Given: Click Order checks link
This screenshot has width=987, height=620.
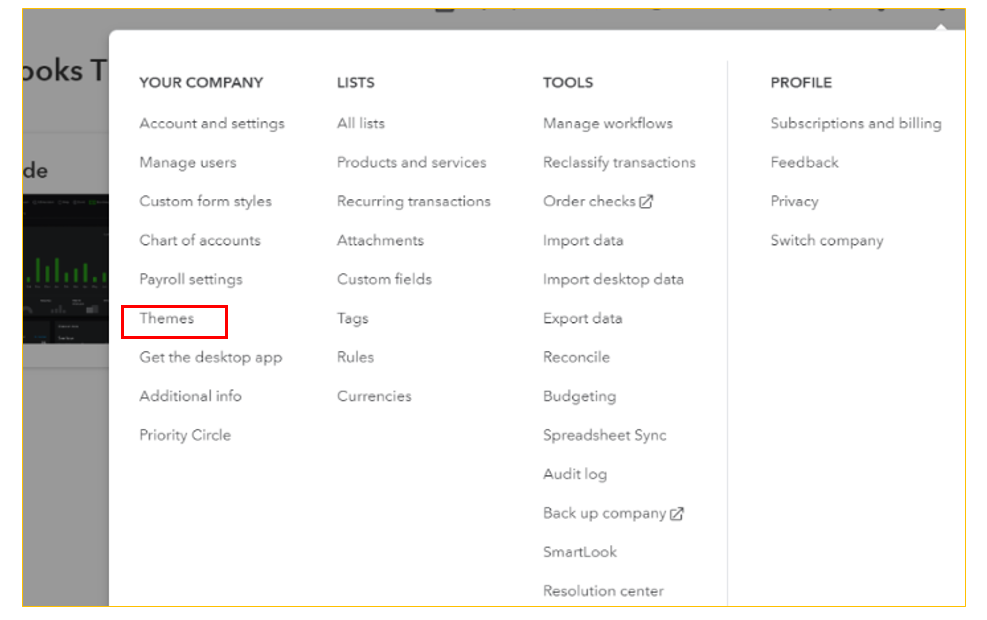Looking at the screenshot, I should [589, 201].
